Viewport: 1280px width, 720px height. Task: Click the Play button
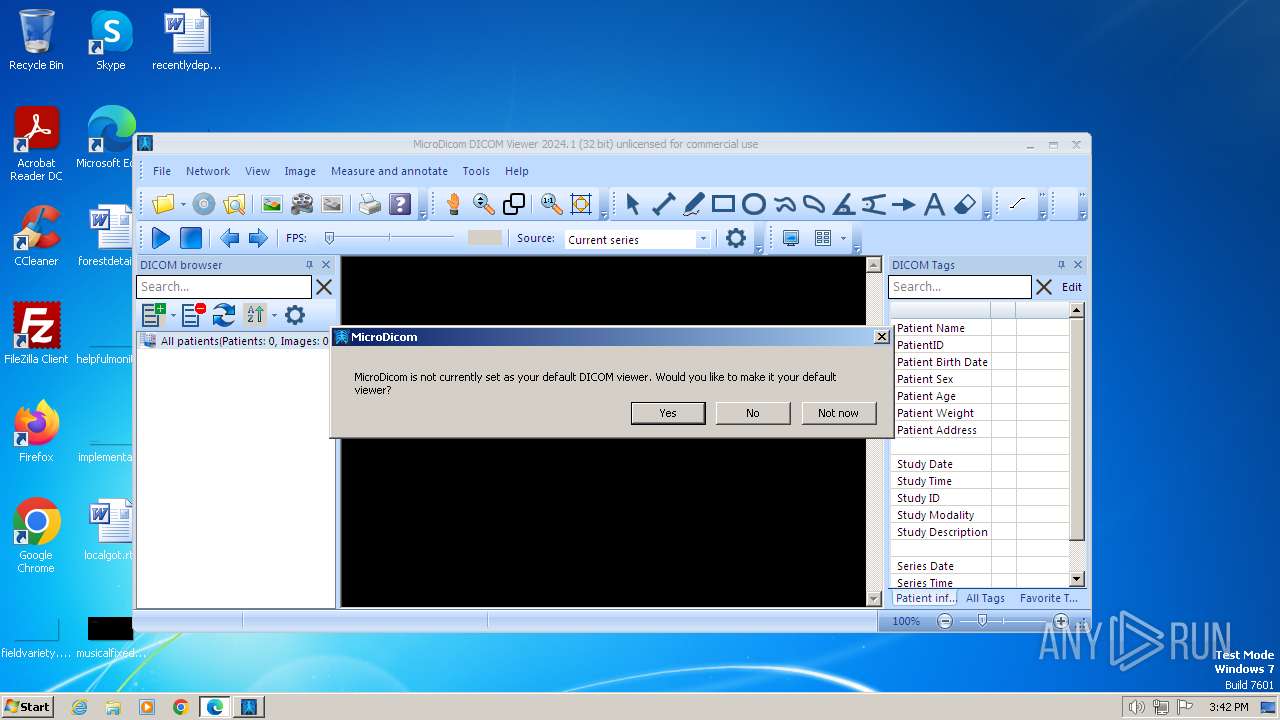160,238
